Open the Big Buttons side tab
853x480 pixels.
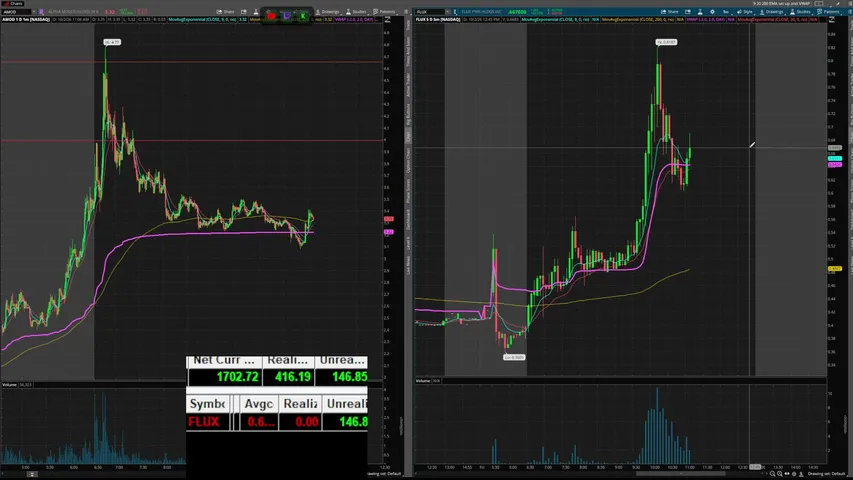click(409, 114)
